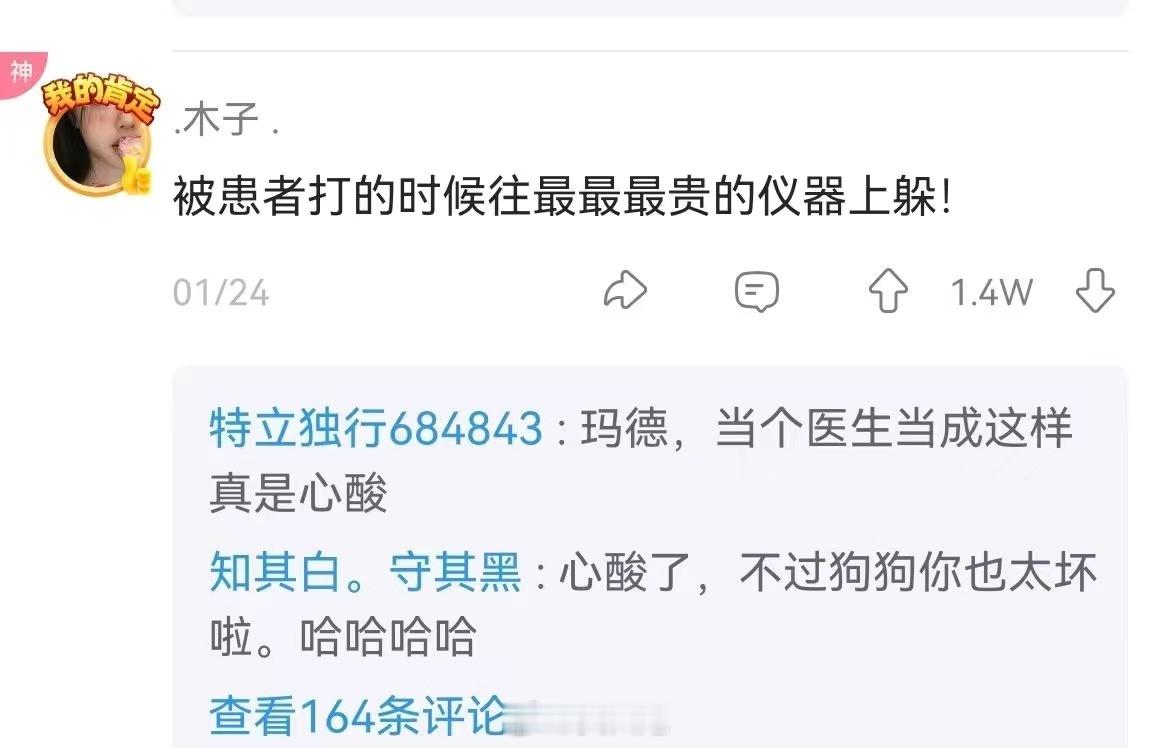
Task: Downvote the comment with the down arrow
Action: pyautogui.click(x=1095, y=291)
